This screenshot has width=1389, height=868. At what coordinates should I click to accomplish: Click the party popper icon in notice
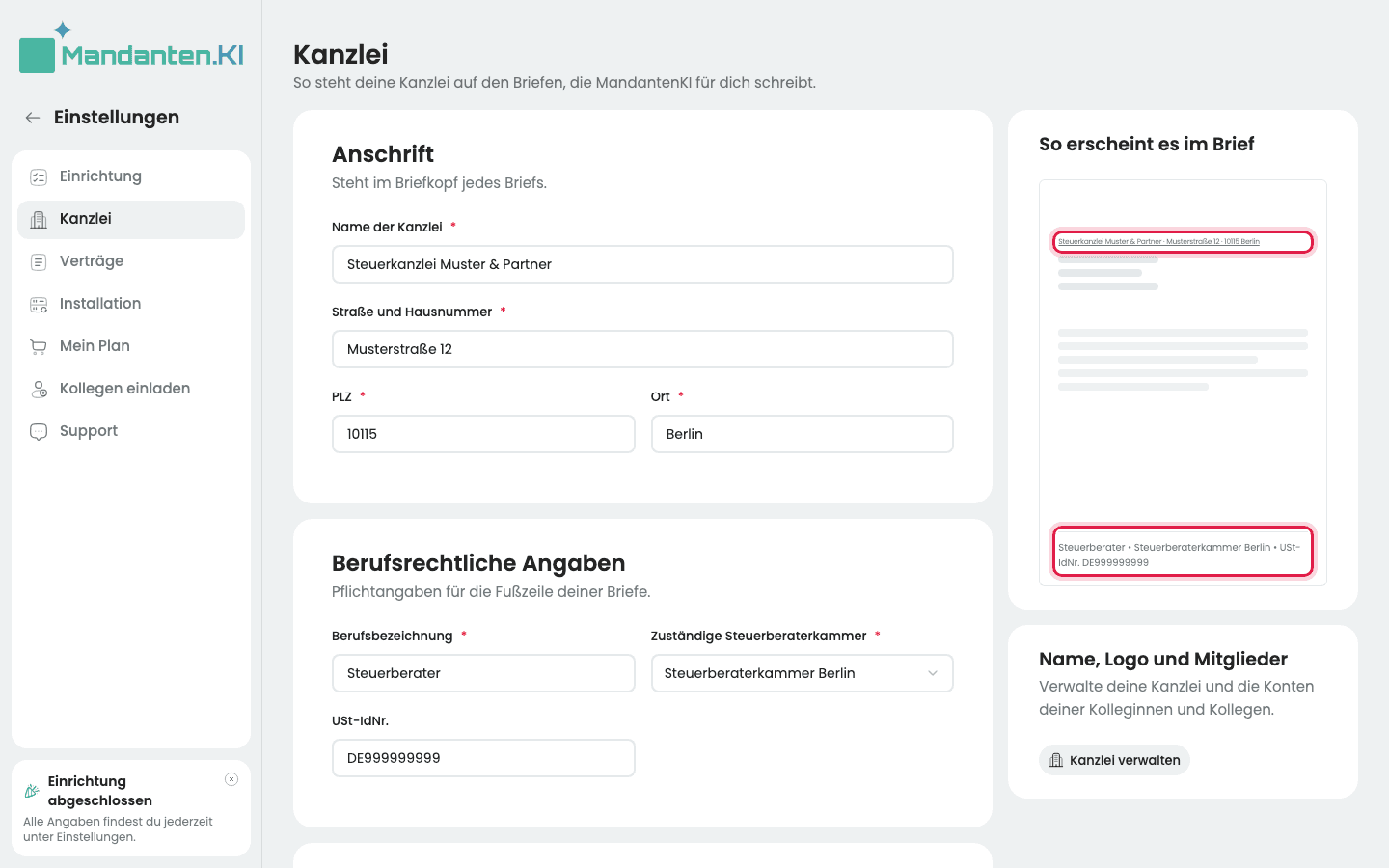[x=32, y=791]
